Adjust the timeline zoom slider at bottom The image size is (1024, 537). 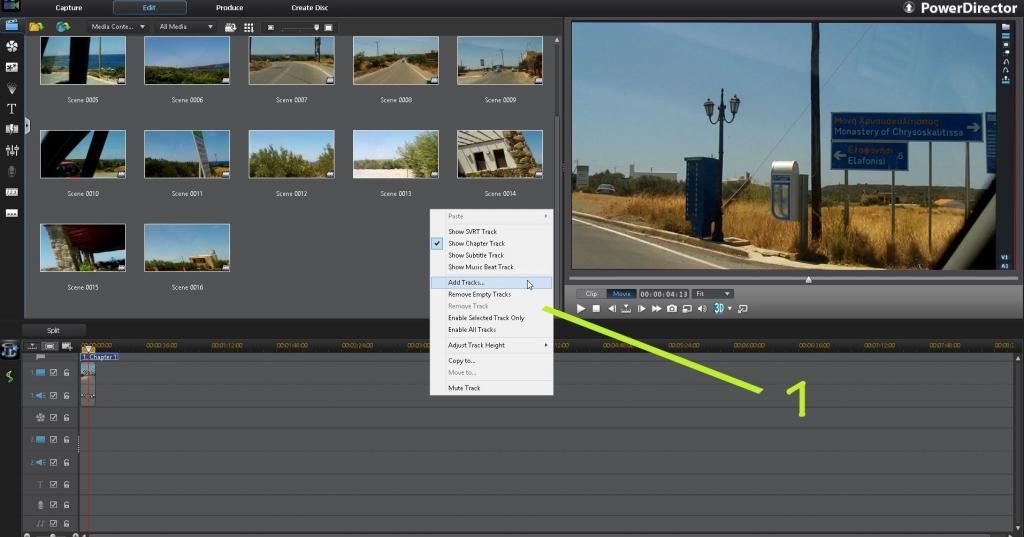(52, 535)
